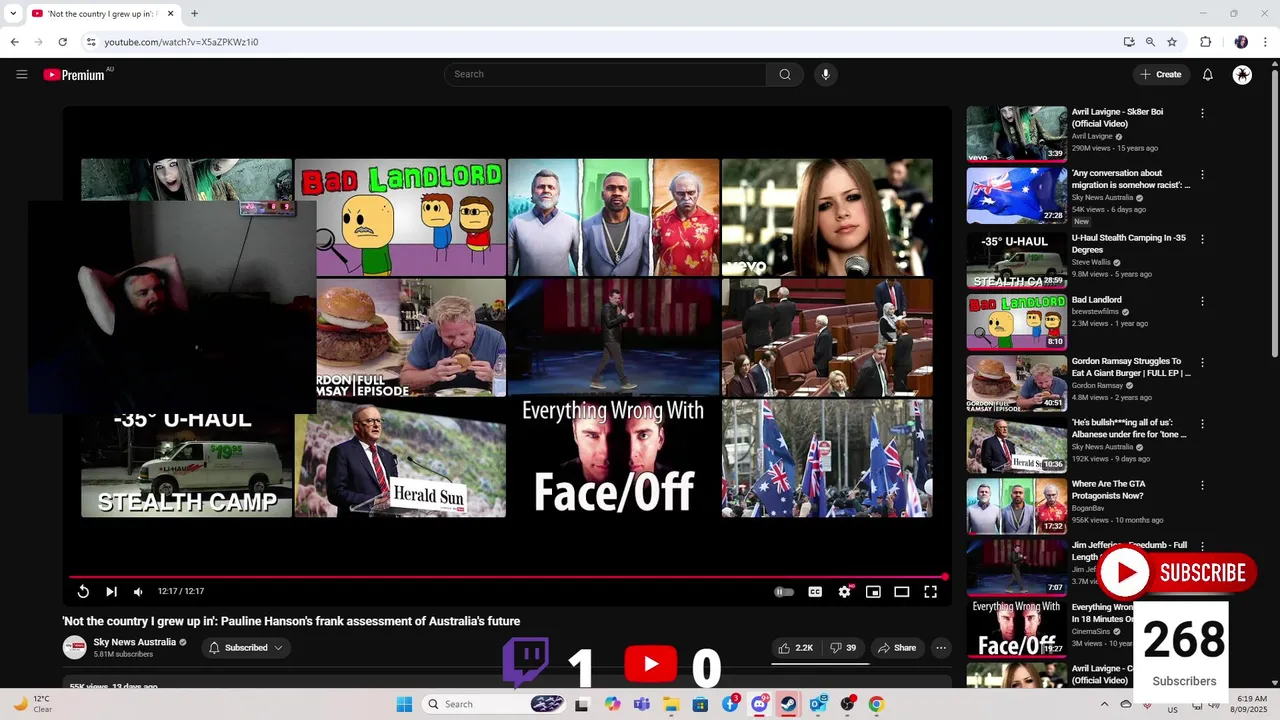Open options for Where Are The GTA Protagonists
This screenshot has height=720, width=1280.
pyautogui.click(x=1202, y=485)
